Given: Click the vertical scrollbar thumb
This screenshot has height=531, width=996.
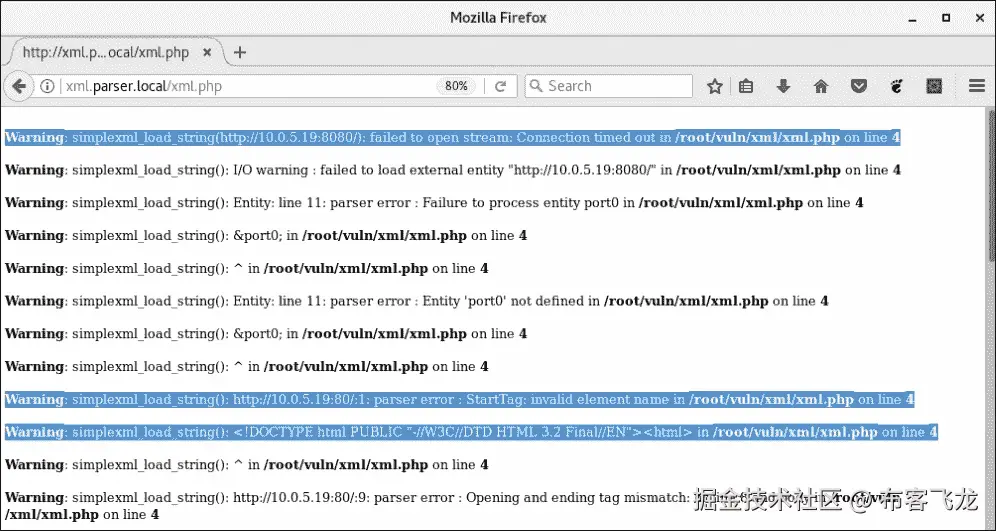Looking at the screenshot, I should point(990,184).
